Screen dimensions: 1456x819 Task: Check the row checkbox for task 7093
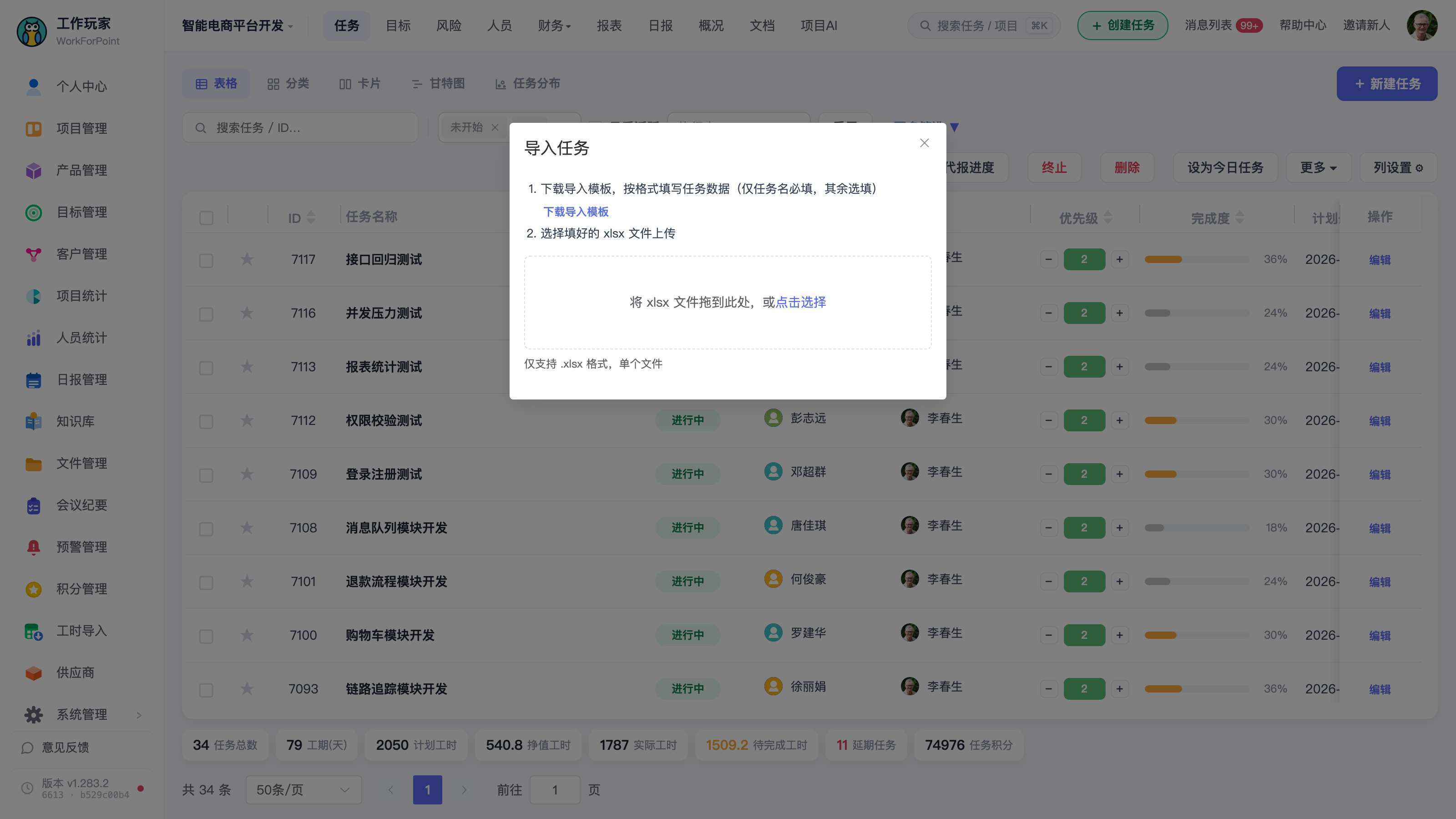tap(206, 690)
